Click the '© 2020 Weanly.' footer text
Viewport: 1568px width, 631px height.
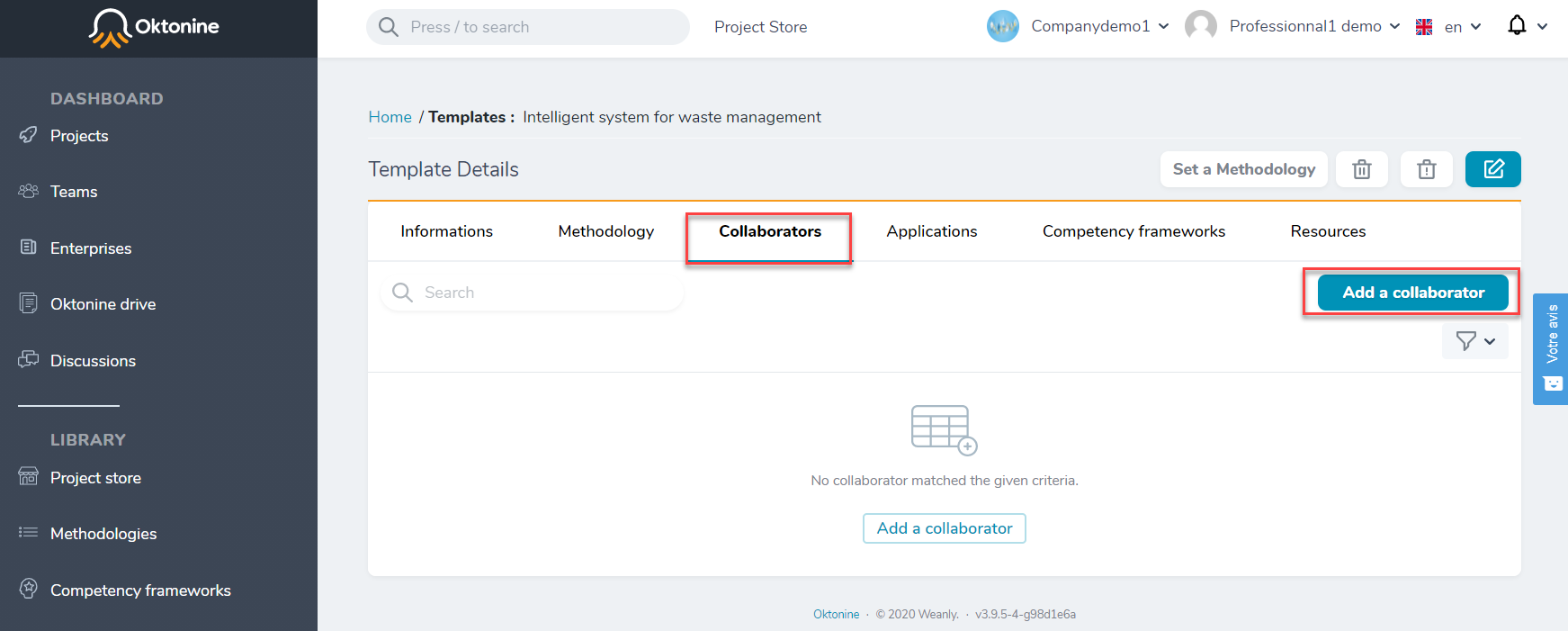918,615
